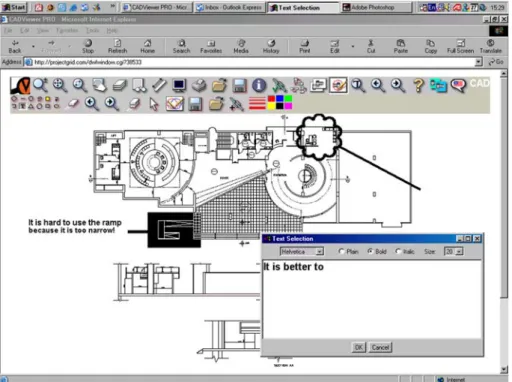Click OK in Text Selection dialog
The height and width of the screenshot is (382, 512).
(359, 347)
